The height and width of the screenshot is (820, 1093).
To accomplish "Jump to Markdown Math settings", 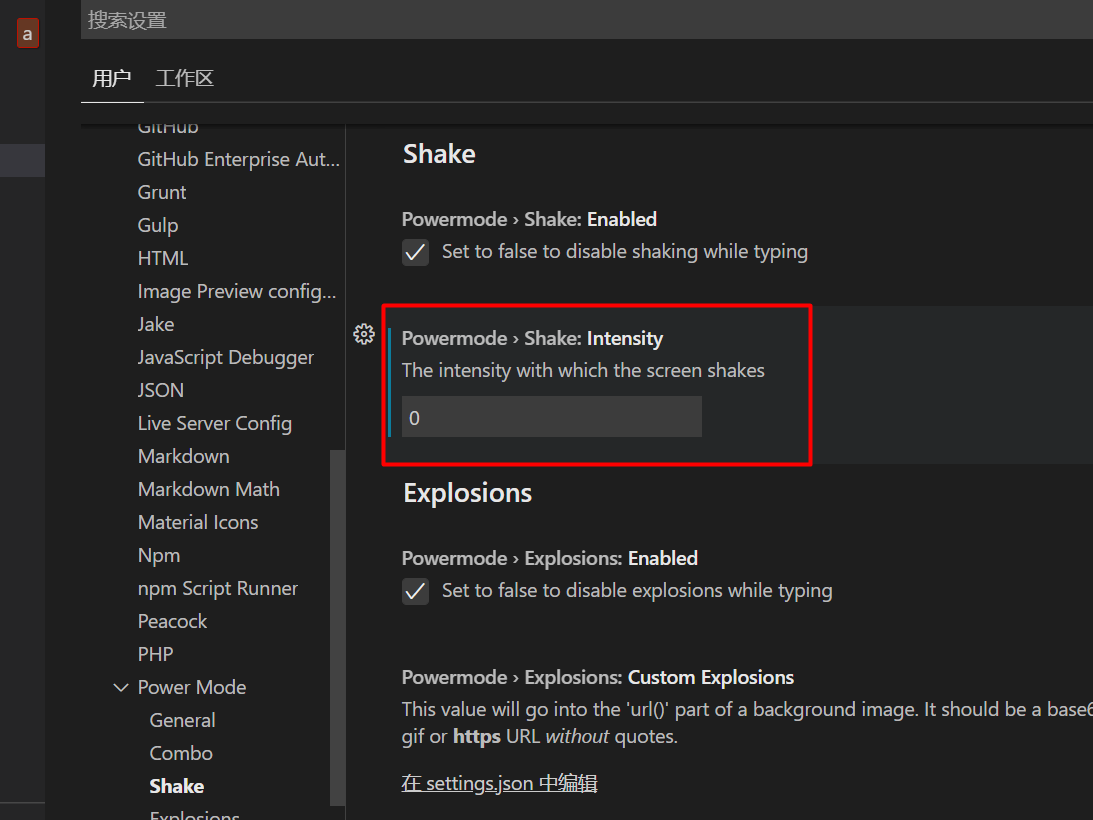I will pos(209,489).
